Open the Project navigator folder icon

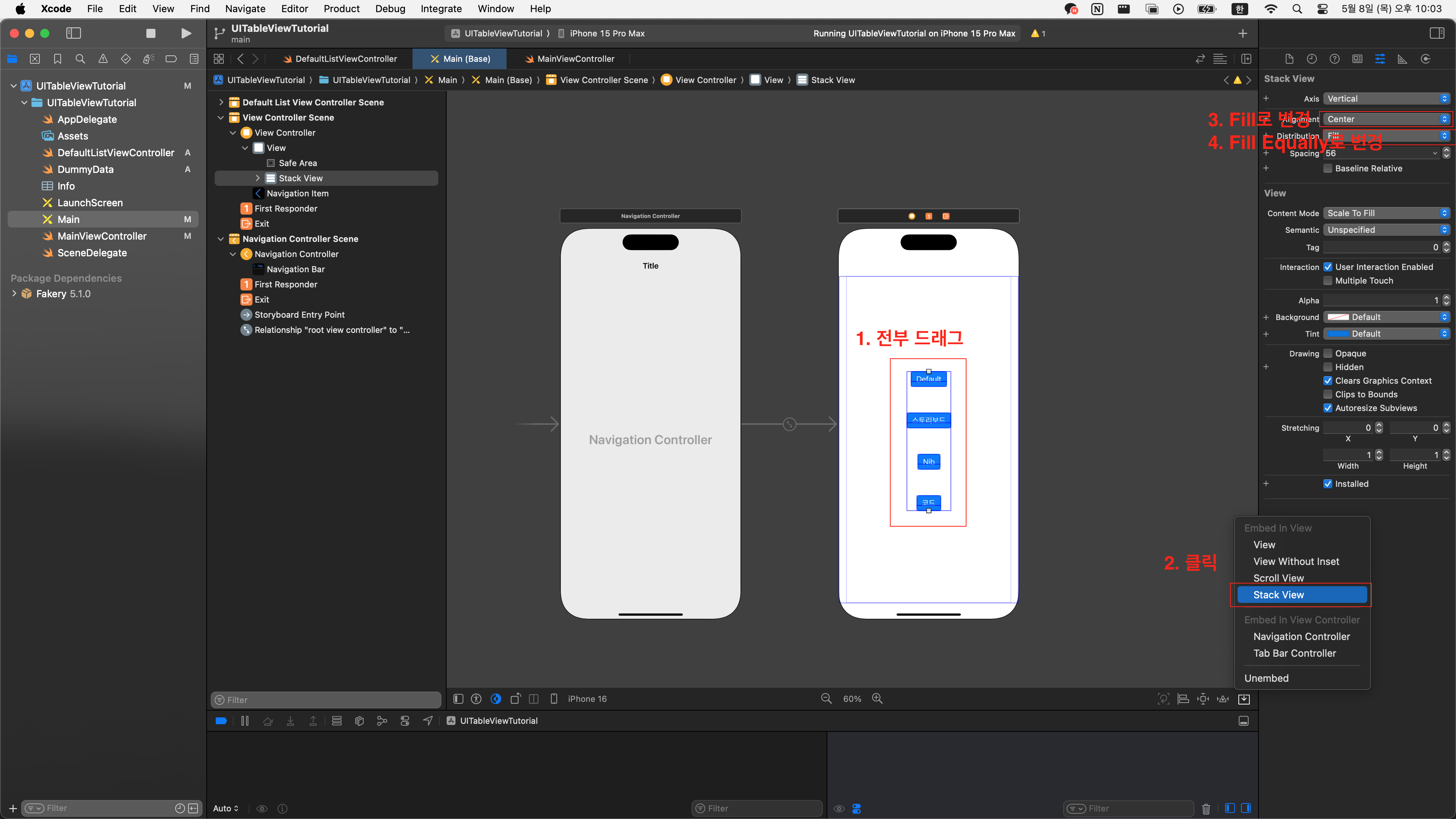(x=13, y=59)
